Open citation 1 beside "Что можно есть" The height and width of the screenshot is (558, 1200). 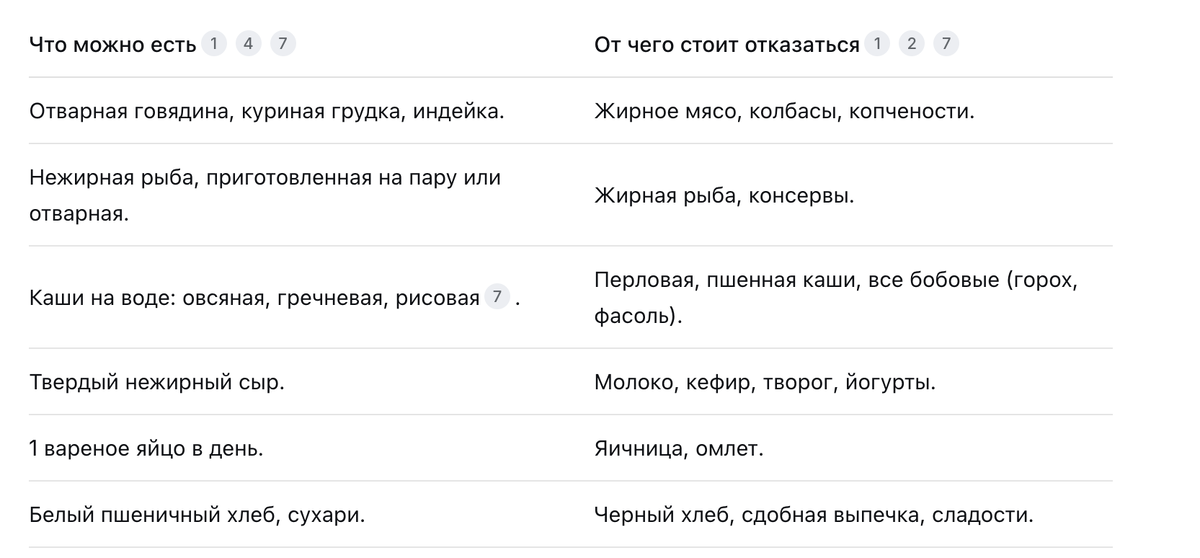[x=214, y=43]
